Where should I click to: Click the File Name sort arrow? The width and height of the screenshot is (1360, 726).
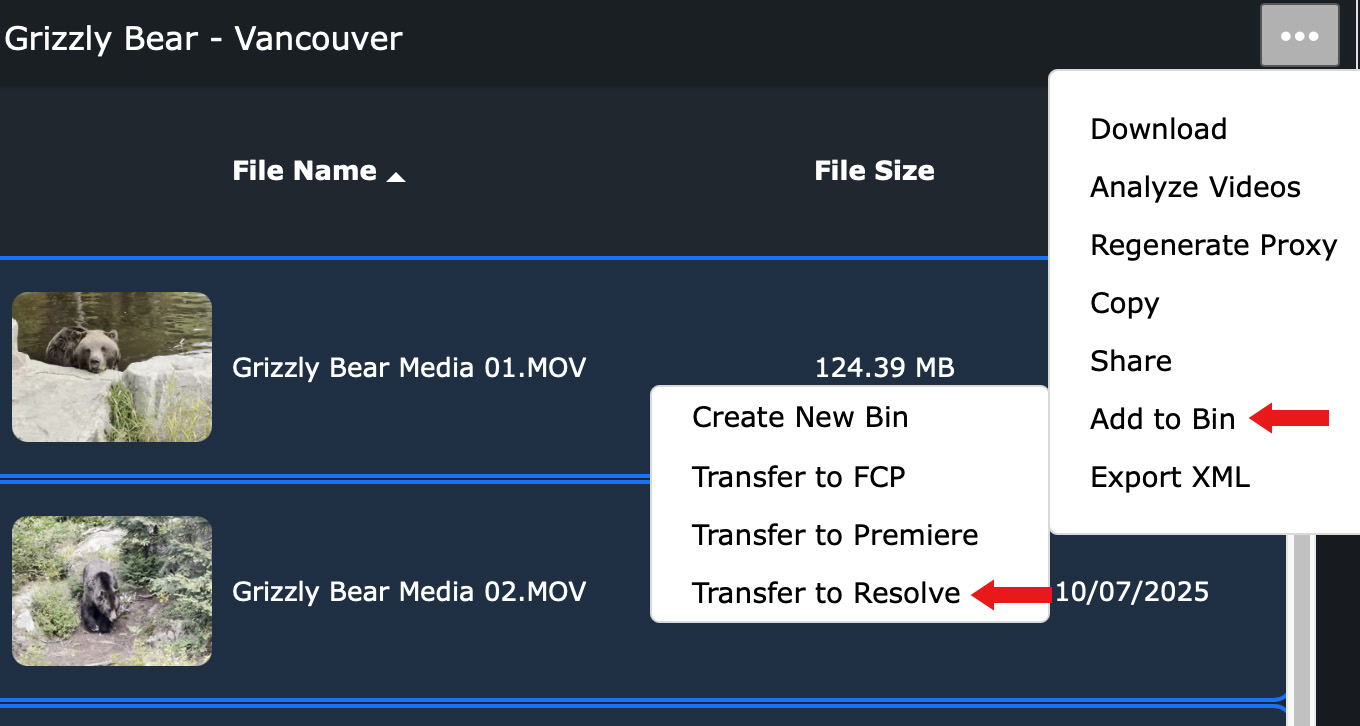(x=396, y=177)
